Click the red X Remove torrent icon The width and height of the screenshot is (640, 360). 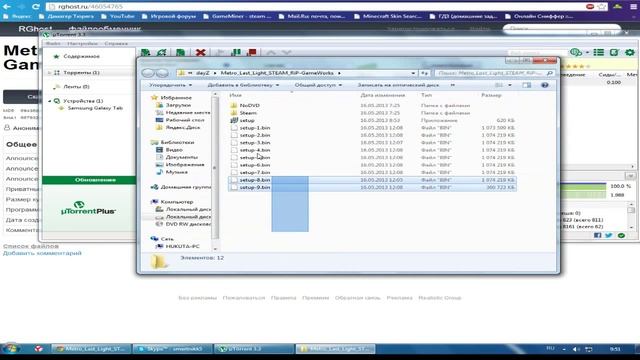tap(200, 52)
